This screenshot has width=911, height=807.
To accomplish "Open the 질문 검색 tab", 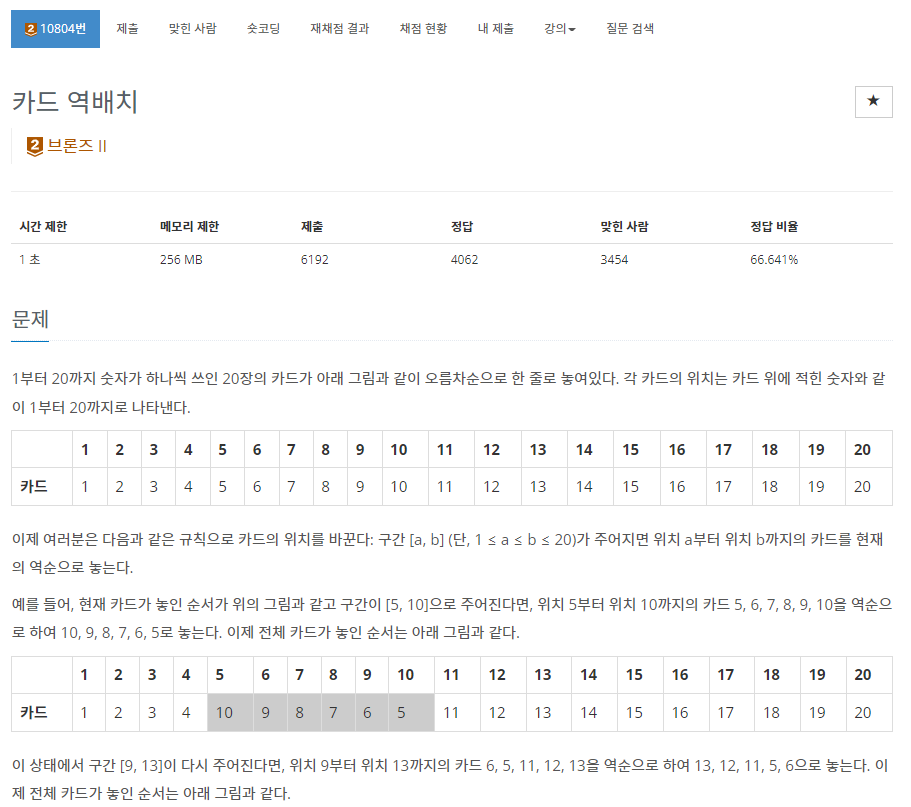I will tap(630, 28).
